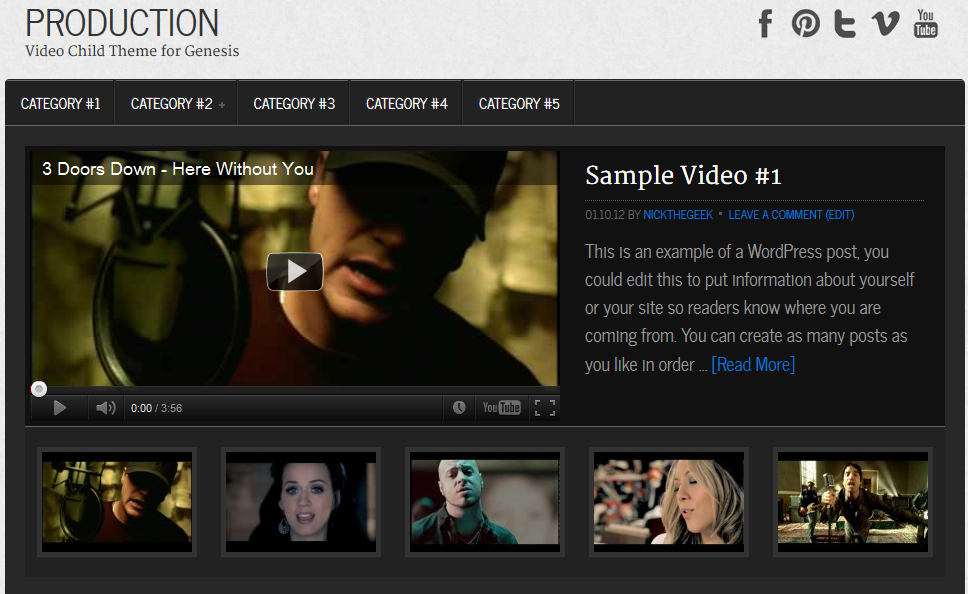Screen dimensions: 968x594
Task: Click the Leave a Comment link
Action: point(774,215)
